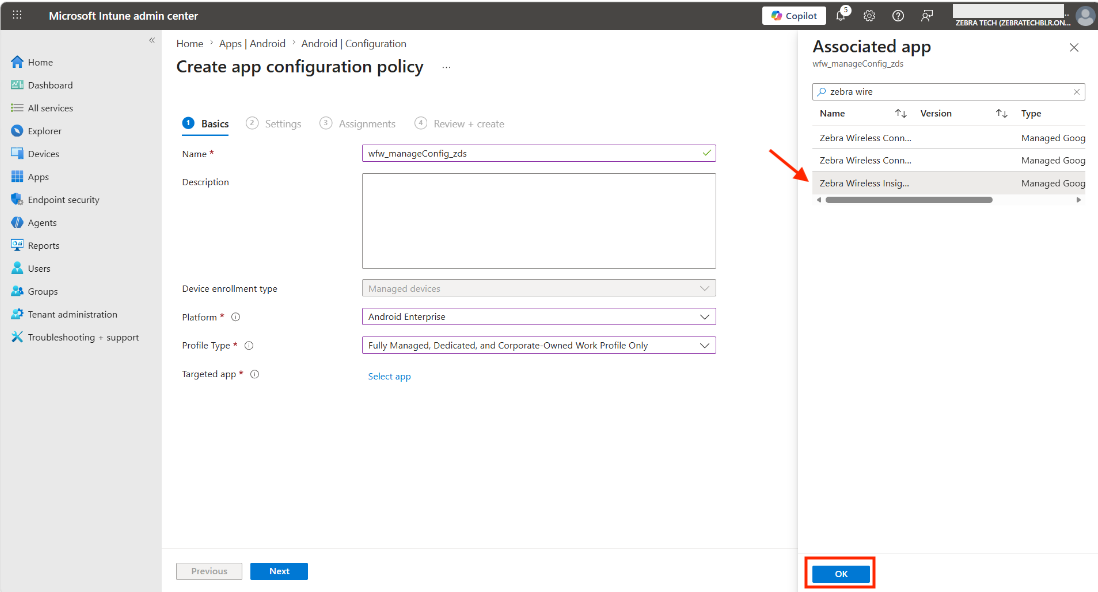Open the app launcher waffle icon
Viewport: 1098px width, 592px height.
click(17, 15)
